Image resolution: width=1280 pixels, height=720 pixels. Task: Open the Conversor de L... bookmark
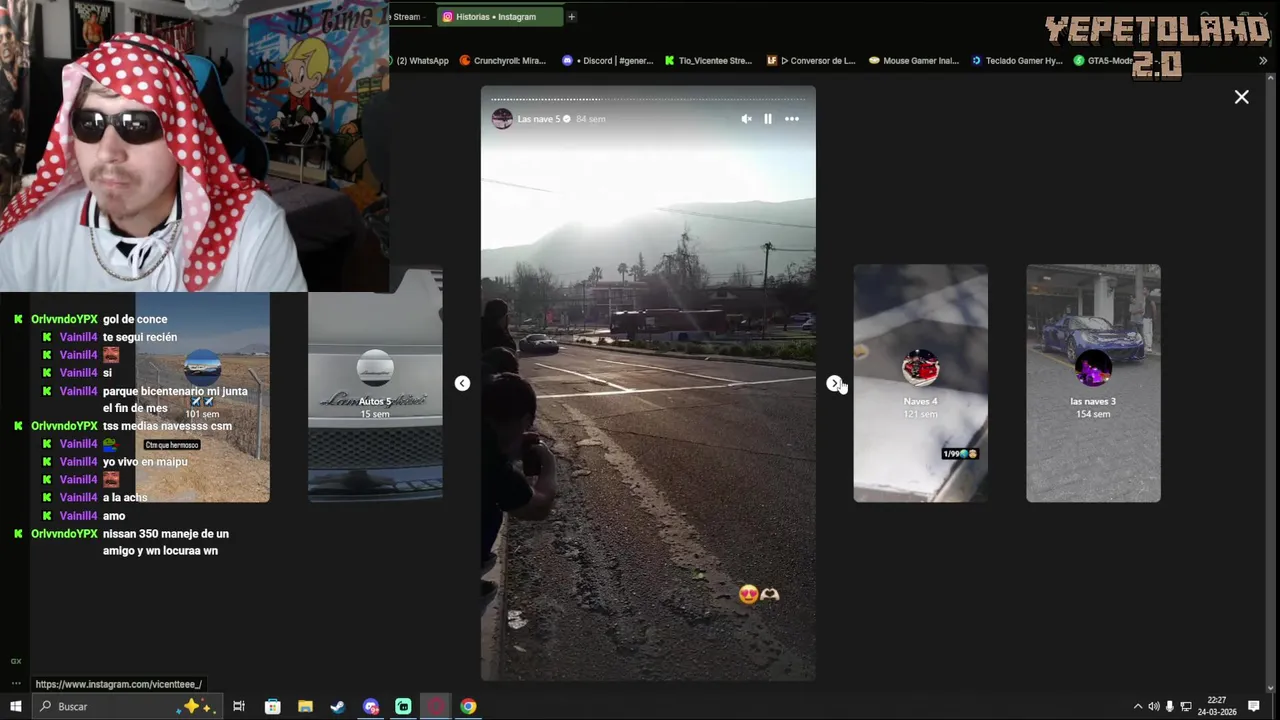[x=811, y=61]
